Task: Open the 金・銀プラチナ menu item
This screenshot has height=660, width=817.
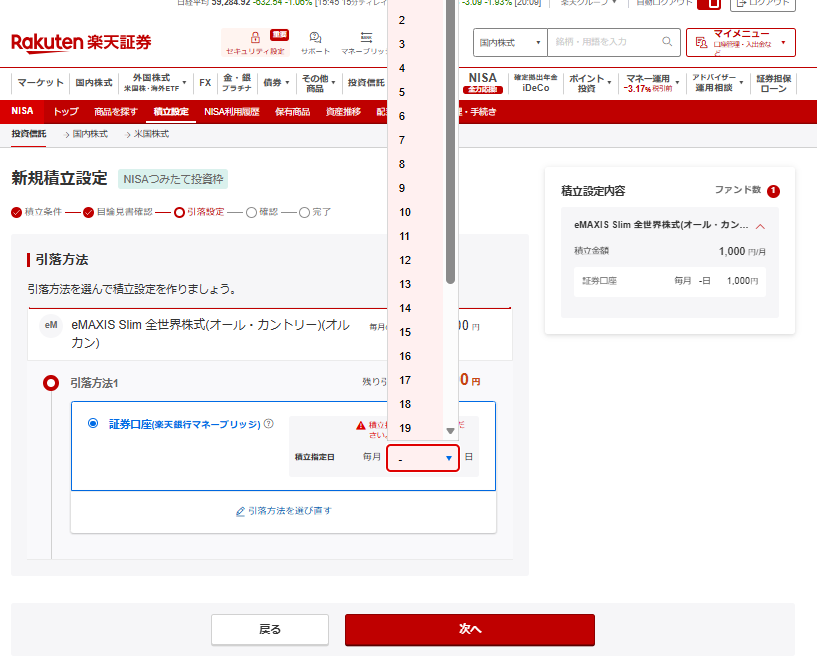Action: pyautogui.click(x=237, y=83)
